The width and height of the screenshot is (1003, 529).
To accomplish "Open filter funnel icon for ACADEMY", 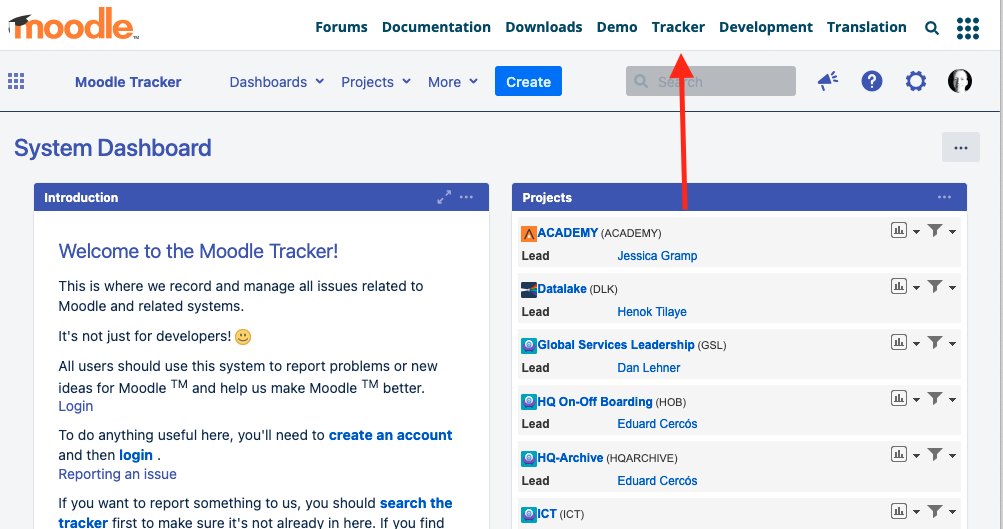I will 935,230.
